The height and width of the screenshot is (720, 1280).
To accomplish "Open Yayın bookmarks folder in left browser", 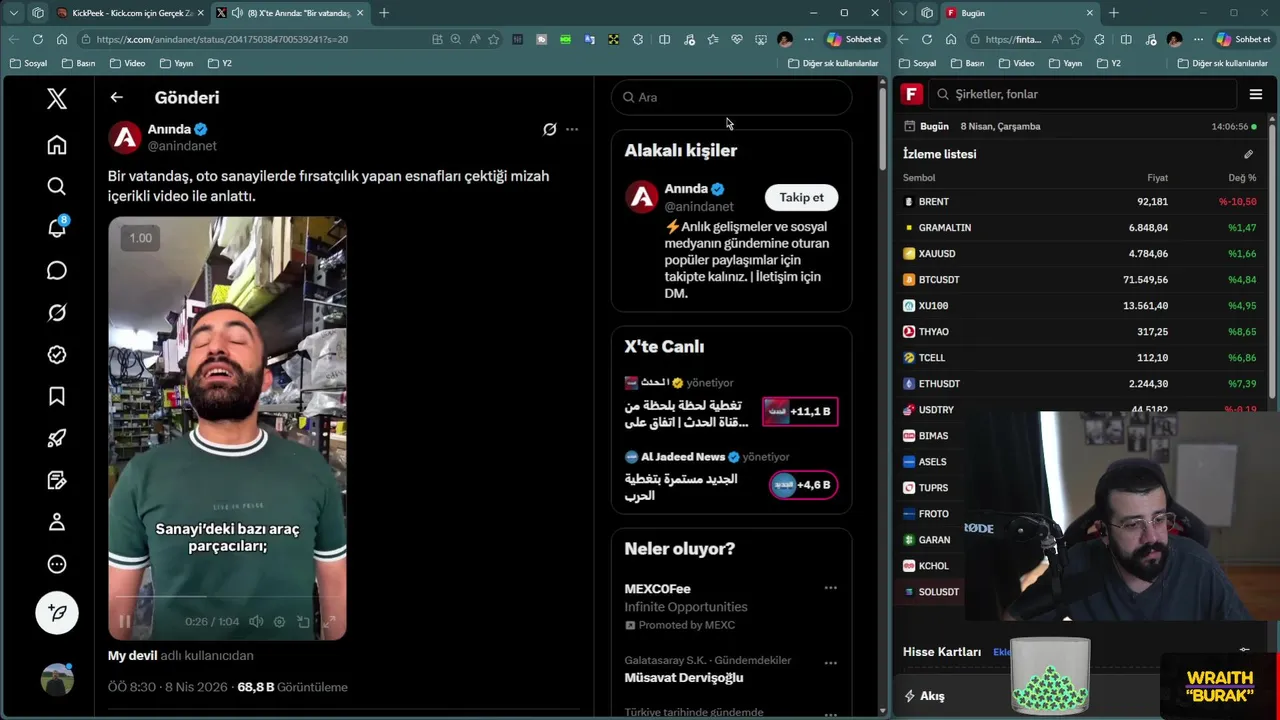I will pos(176,63).
